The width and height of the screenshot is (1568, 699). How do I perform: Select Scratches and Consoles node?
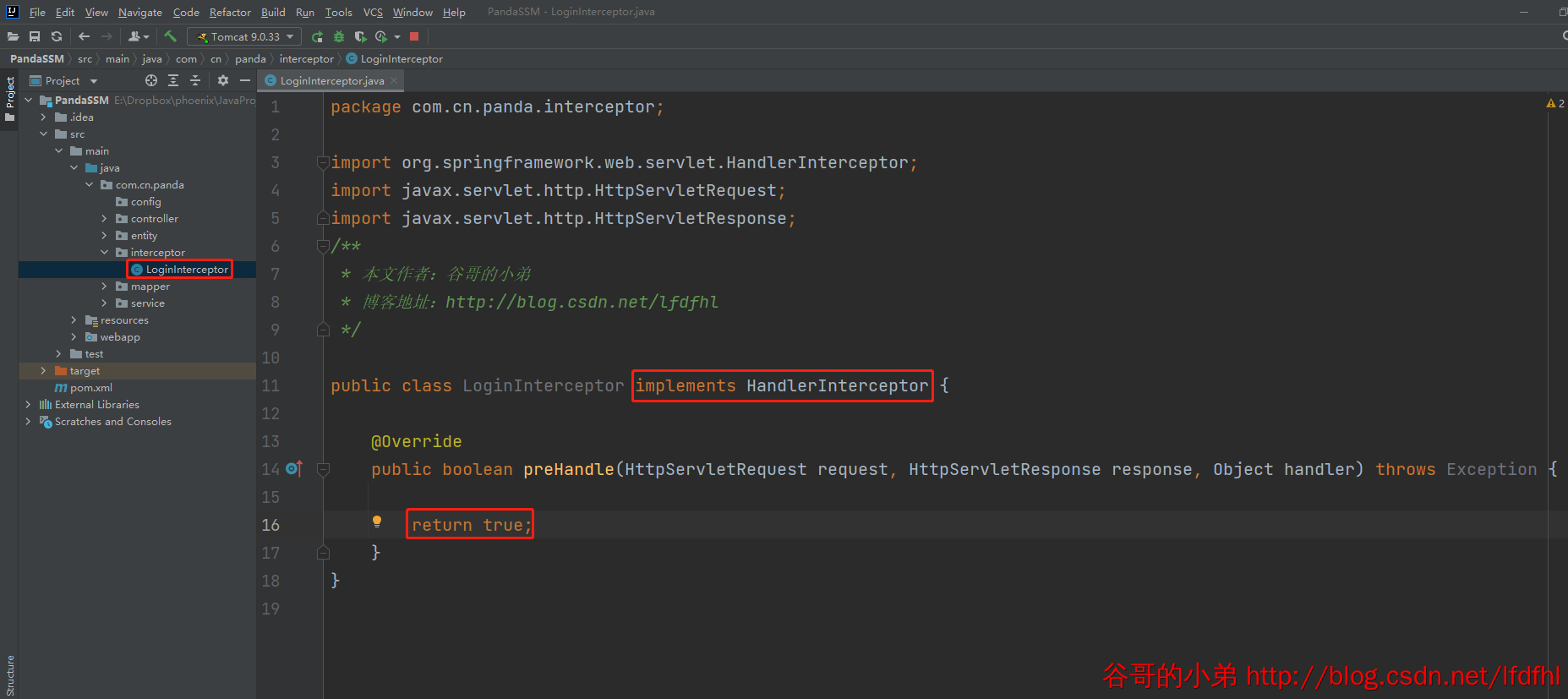click(x=106, y=421)
